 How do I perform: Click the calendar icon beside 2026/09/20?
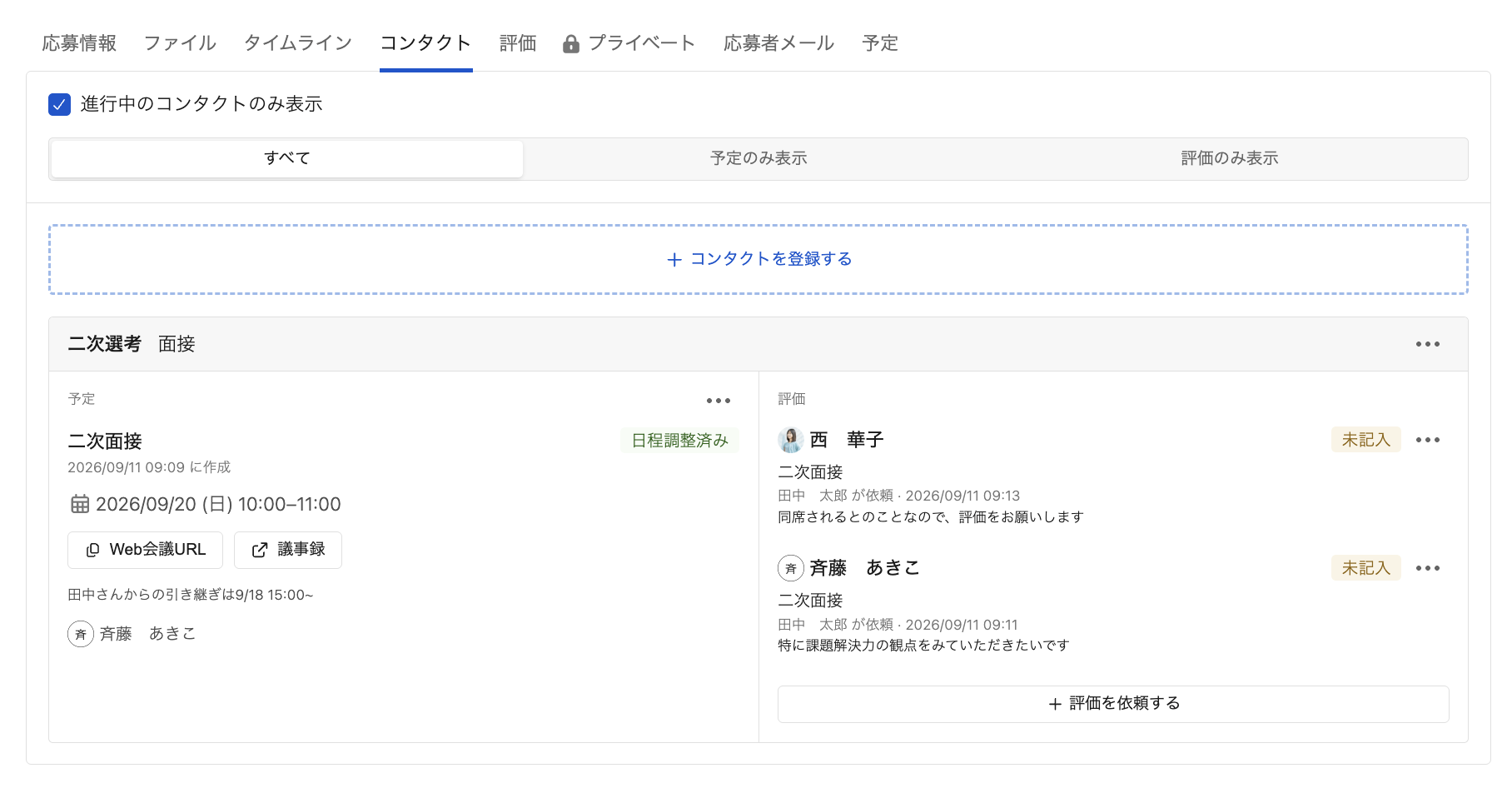[x=80, y=504]
